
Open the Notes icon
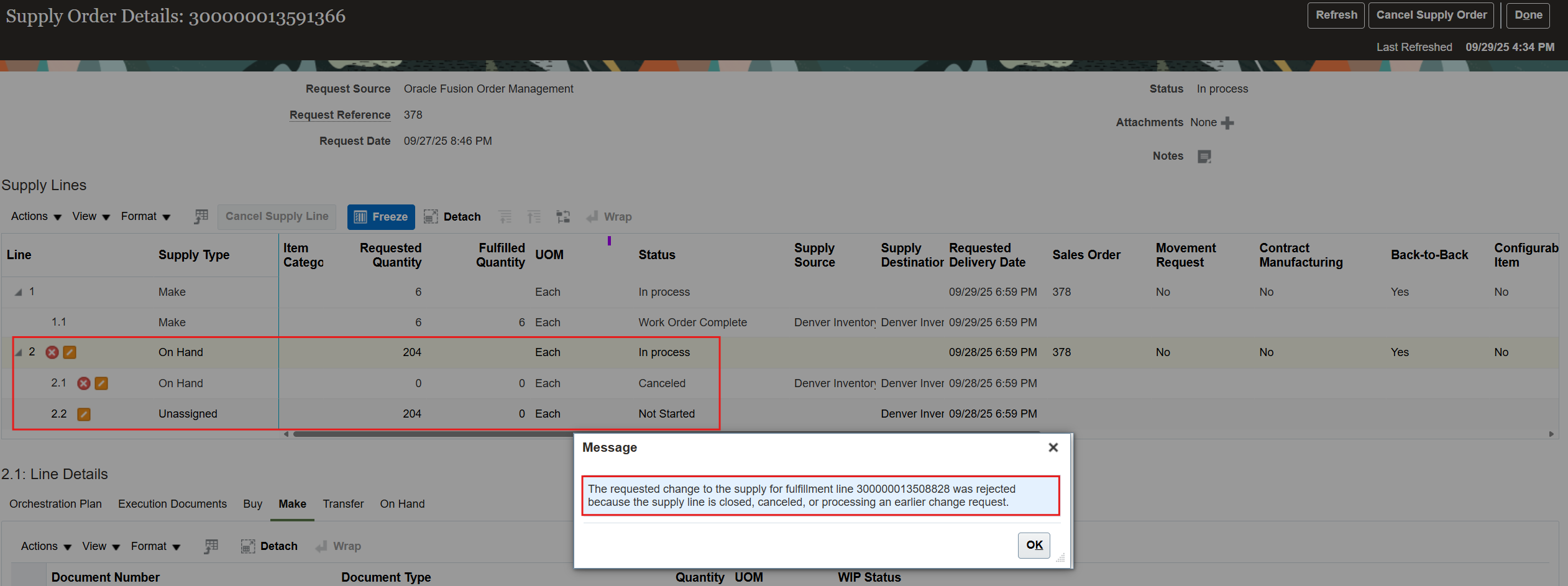click(x=1204, y=157)
